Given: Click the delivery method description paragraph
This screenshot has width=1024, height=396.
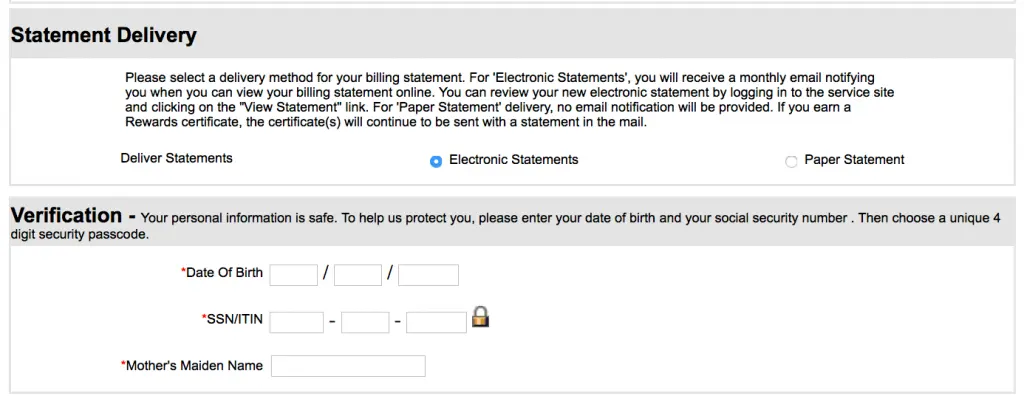Looking at the screenshot, I should pyautogui.click(x=509, y=100).
